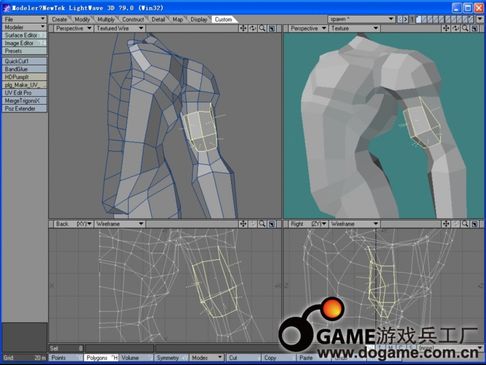The image size is (486, 365).
Task: Open the Presets panel
Action: coord(24,51)
